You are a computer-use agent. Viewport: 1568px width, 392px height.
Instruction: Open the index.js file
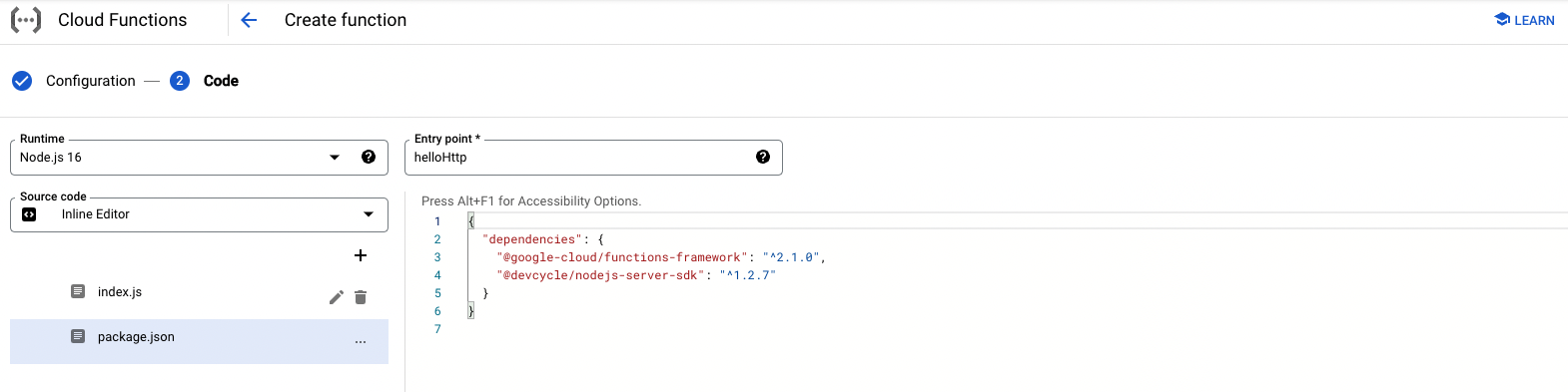pyautogui.click(x=120, y=292)
